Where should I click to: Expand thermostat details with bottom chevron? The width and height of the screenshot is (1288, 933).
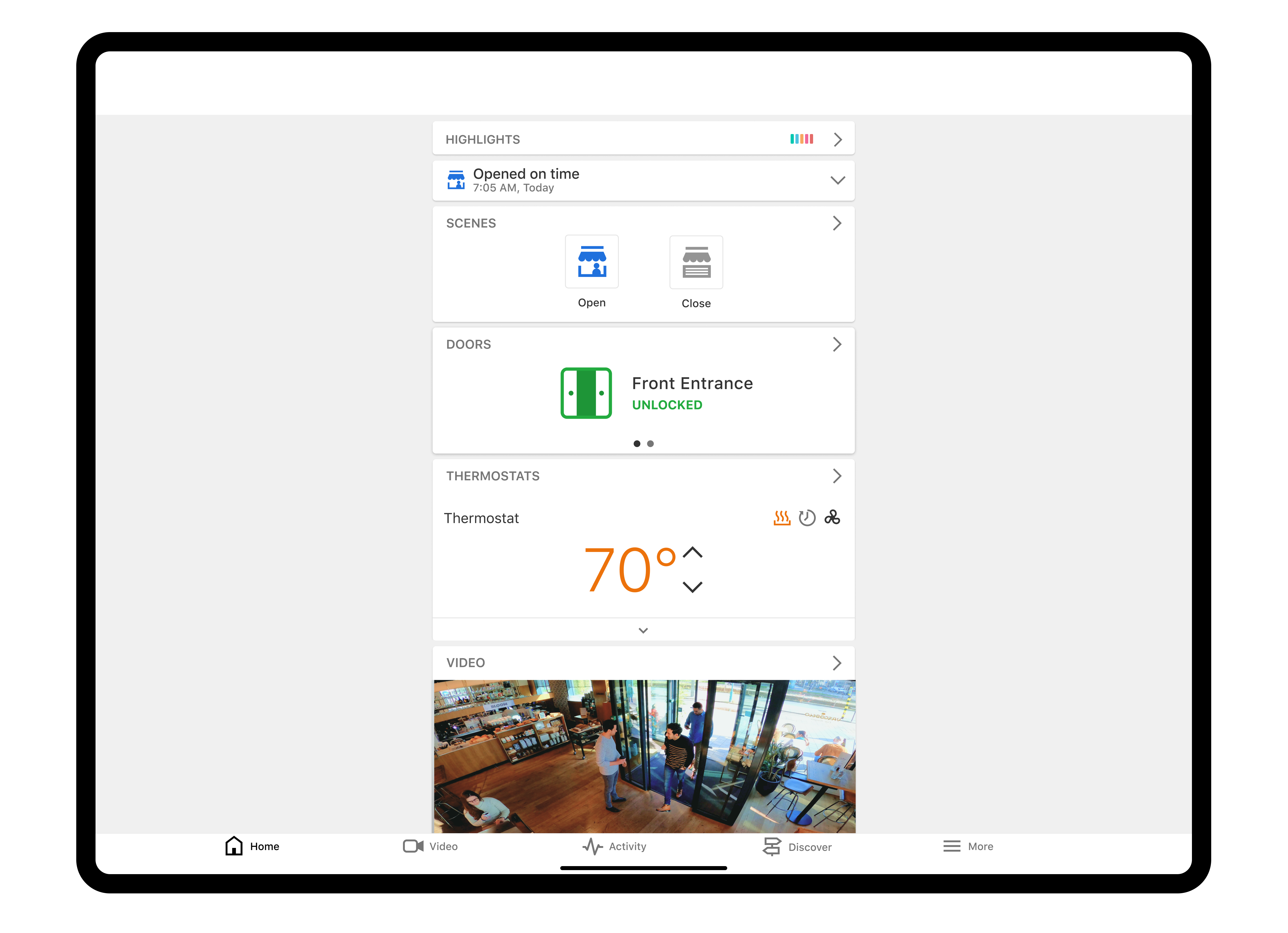(643, 630)
